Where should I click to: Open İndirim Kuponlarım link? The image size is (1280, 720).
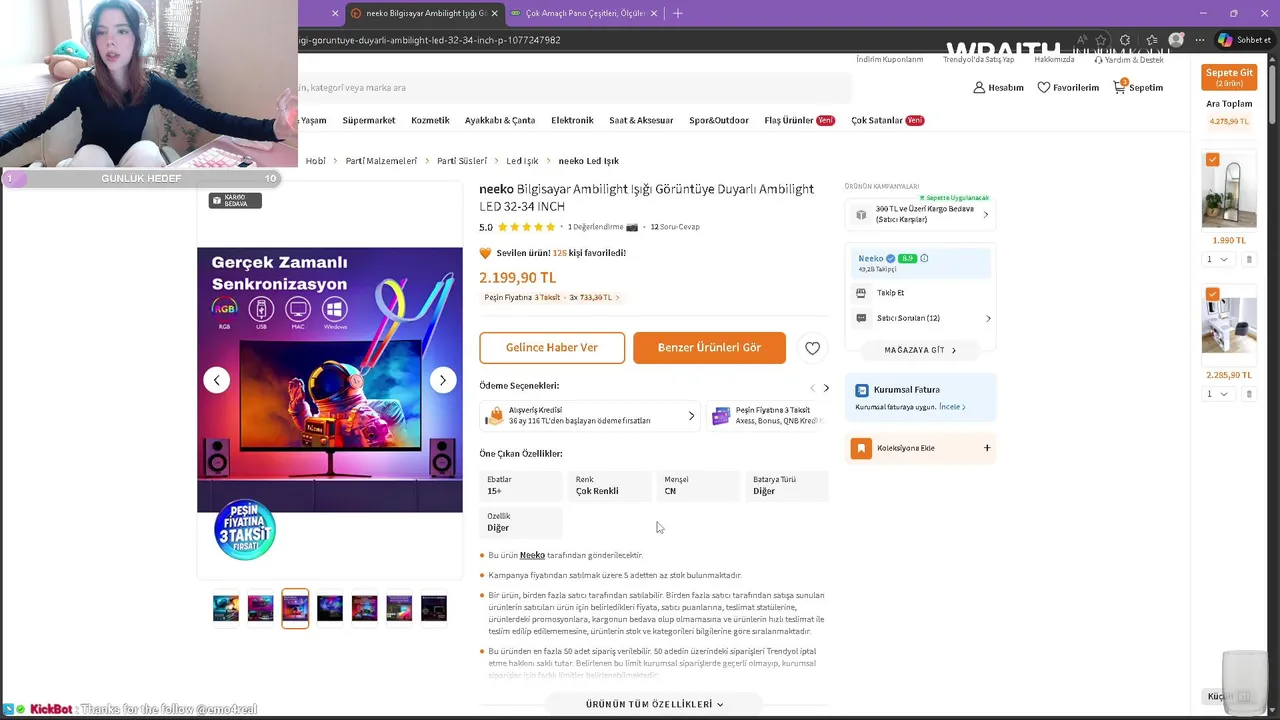[x=889, y=60]
